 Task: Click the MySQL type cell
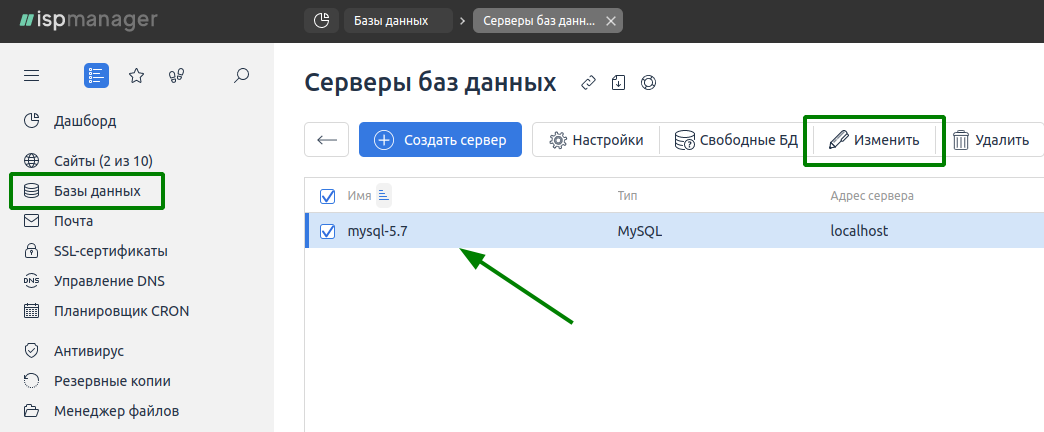(640, 232)
